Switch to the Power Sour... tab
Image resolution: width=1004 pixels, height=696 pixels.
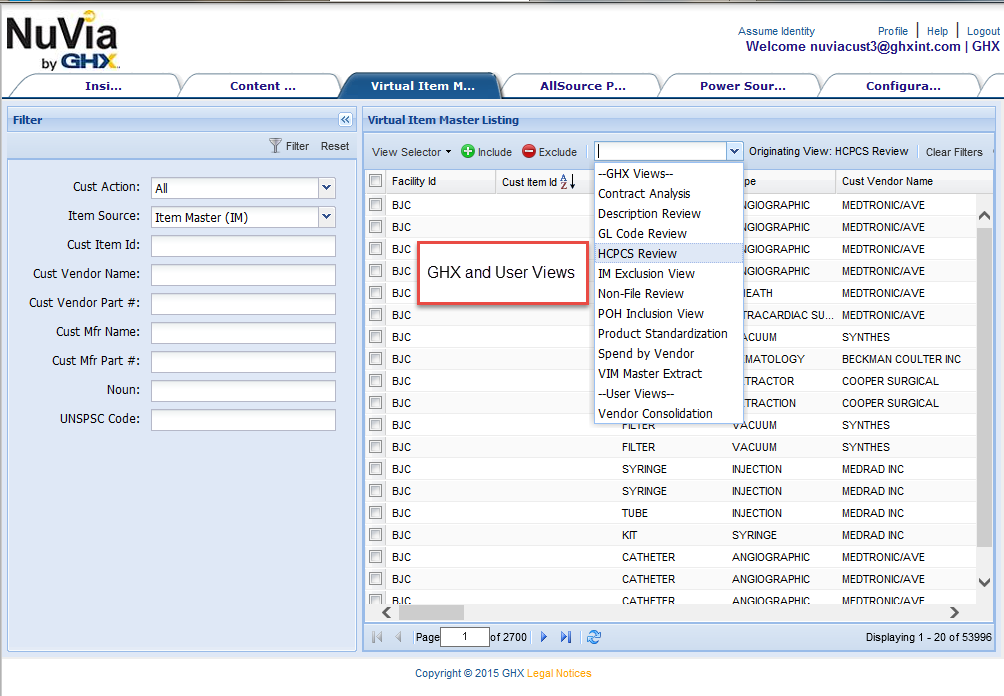(742, 86)
